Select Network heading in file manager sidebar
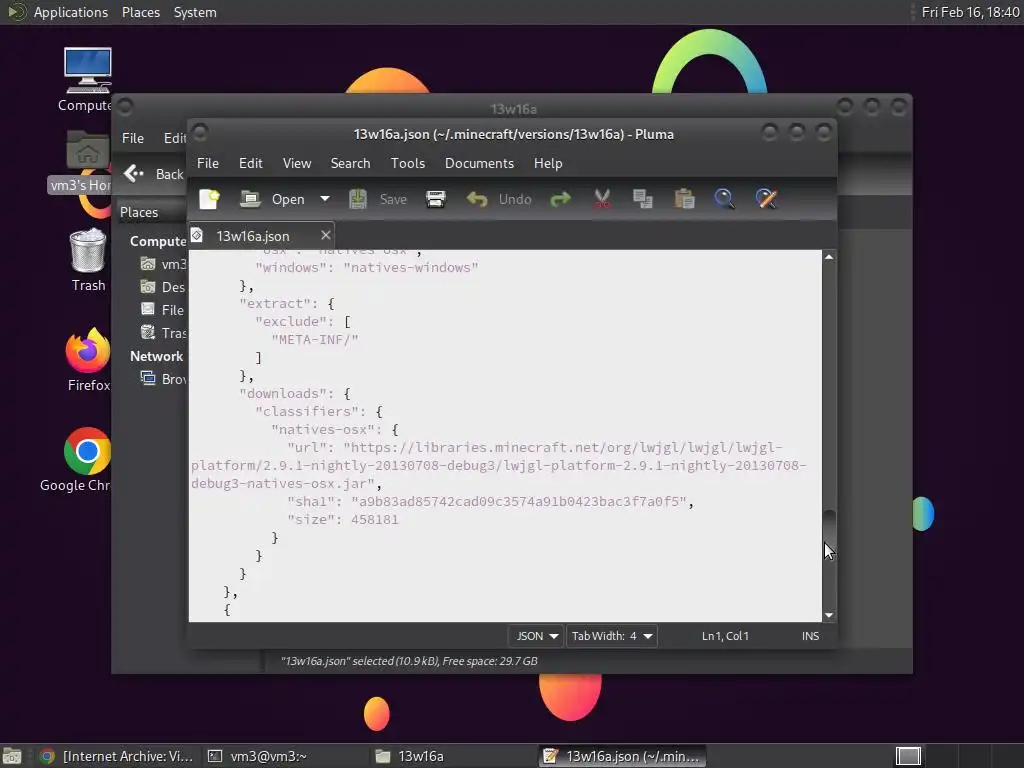Viewport: 1024px width, 768px height. point(157,357)
